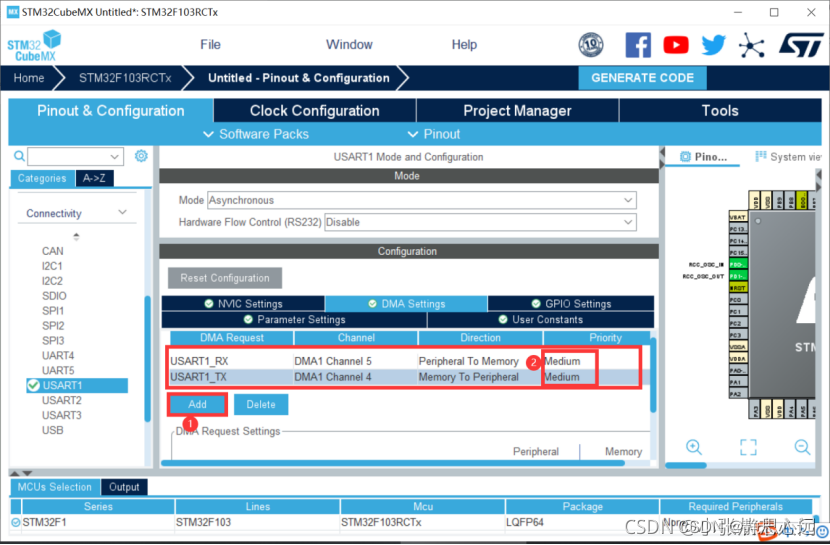Switch to Tools tab

[x=720, y=111]
